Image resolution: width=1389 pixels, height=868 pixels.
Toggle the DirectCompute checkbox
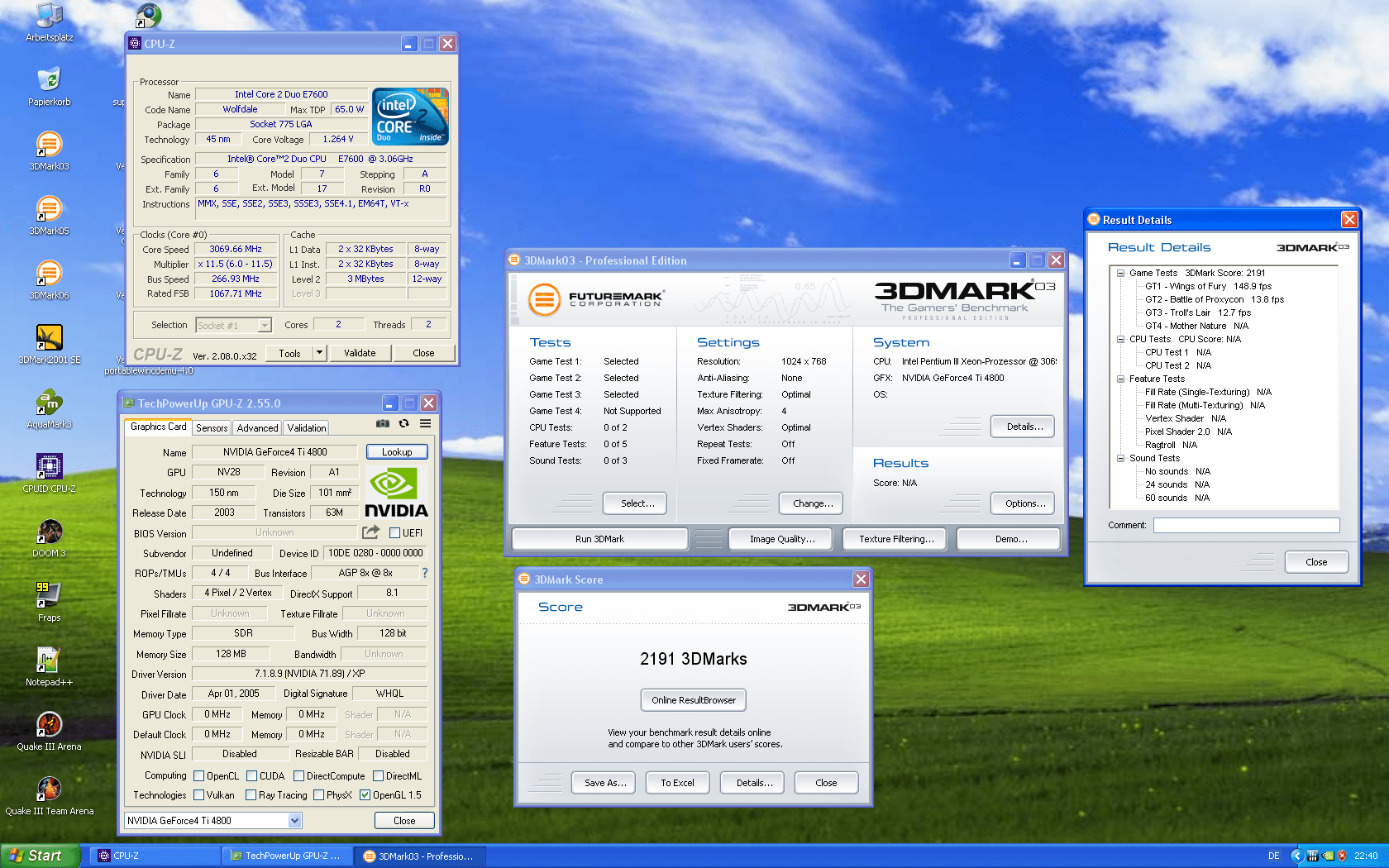point(299,776)
